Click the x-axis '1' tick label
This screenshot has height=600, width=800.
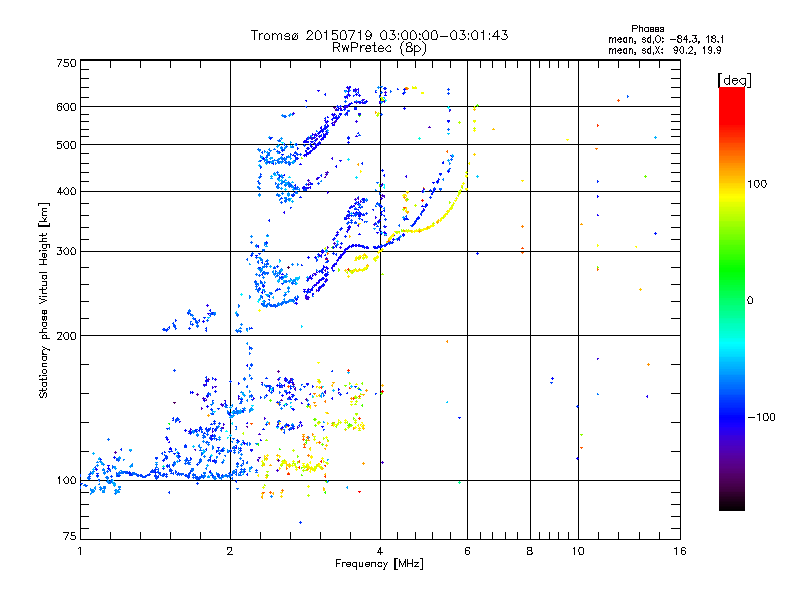80,551
